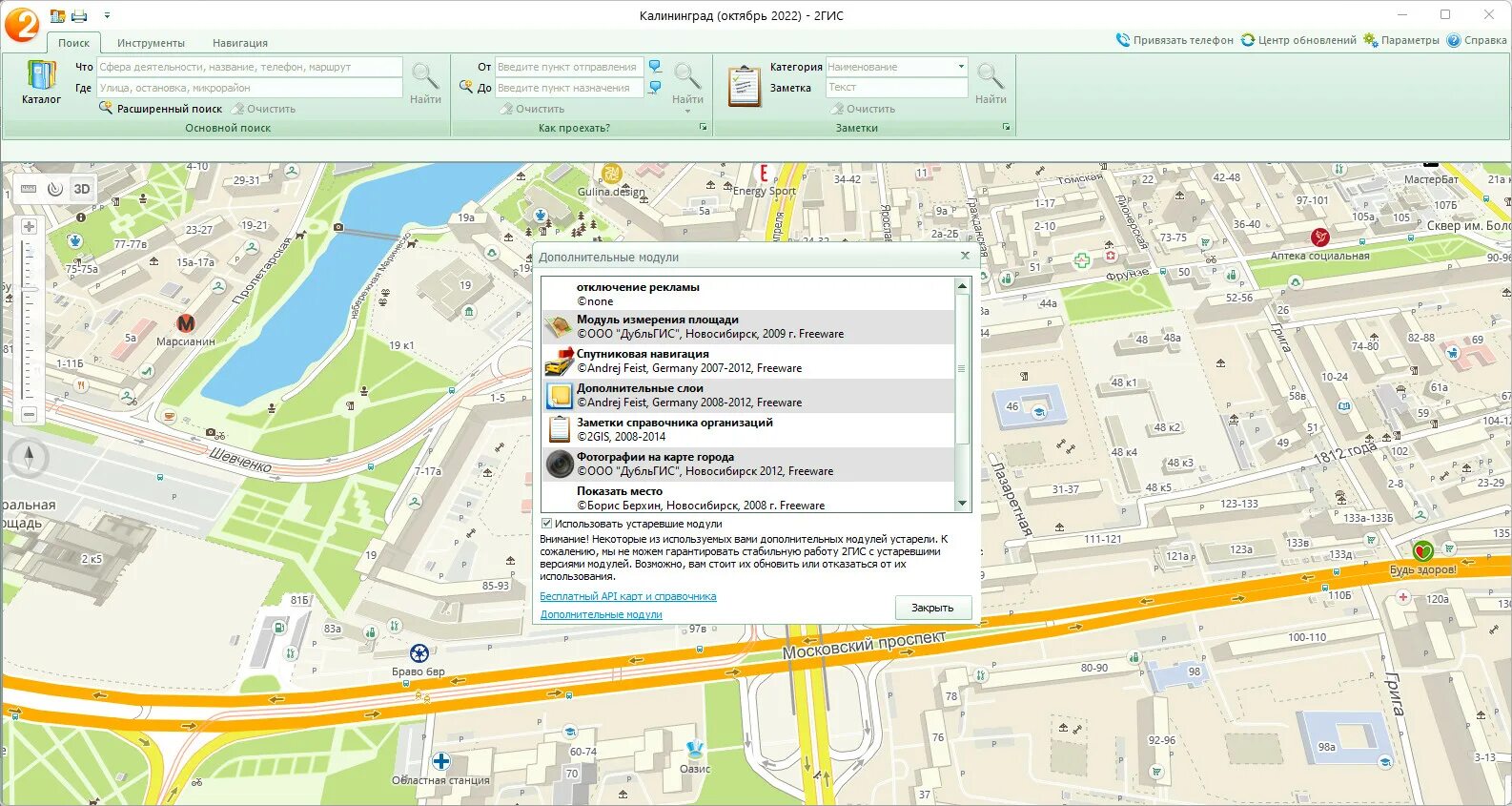Click the map compass icon

[x=29, y=458]
